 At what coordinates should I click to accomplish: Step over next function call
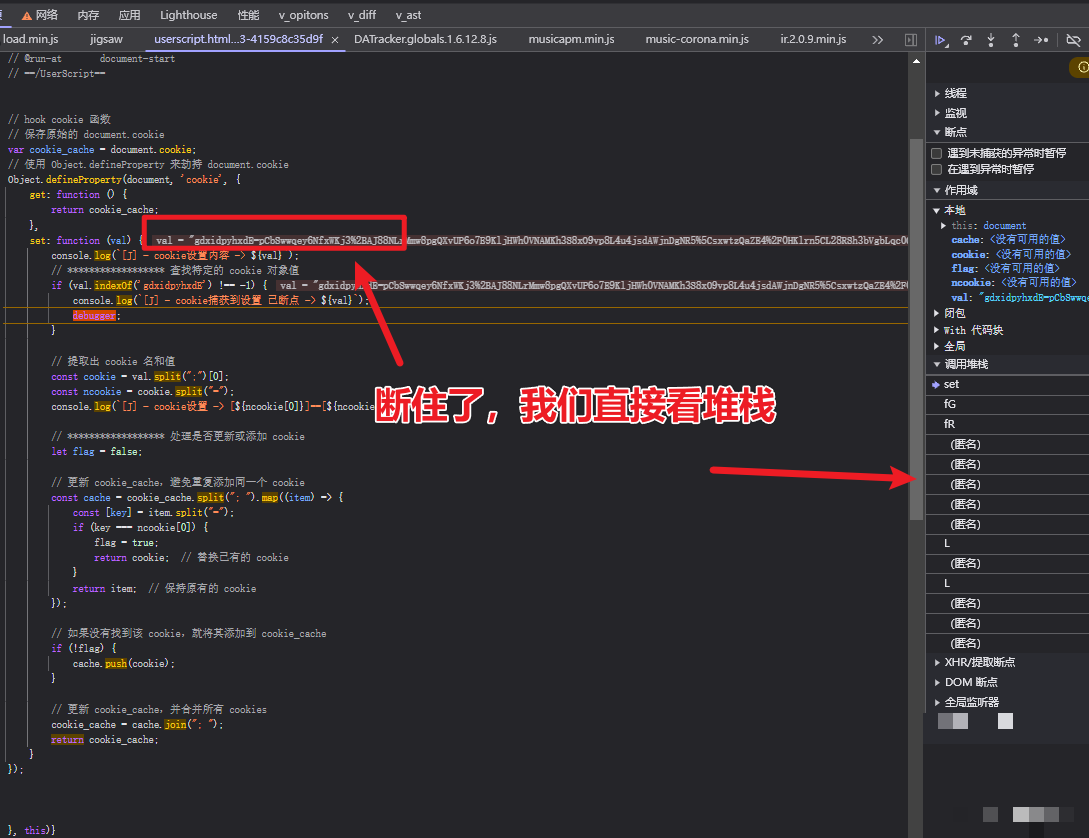point(966,40)
